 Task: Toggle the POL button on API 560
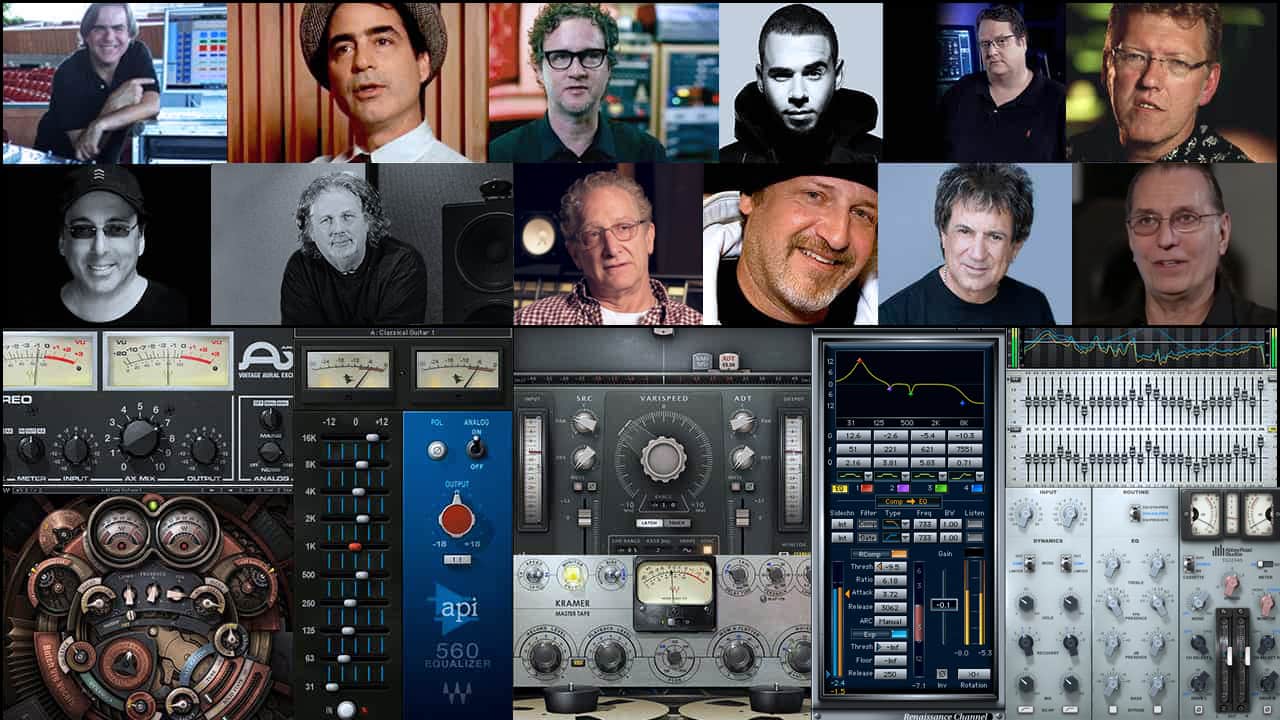click(436, 449)
